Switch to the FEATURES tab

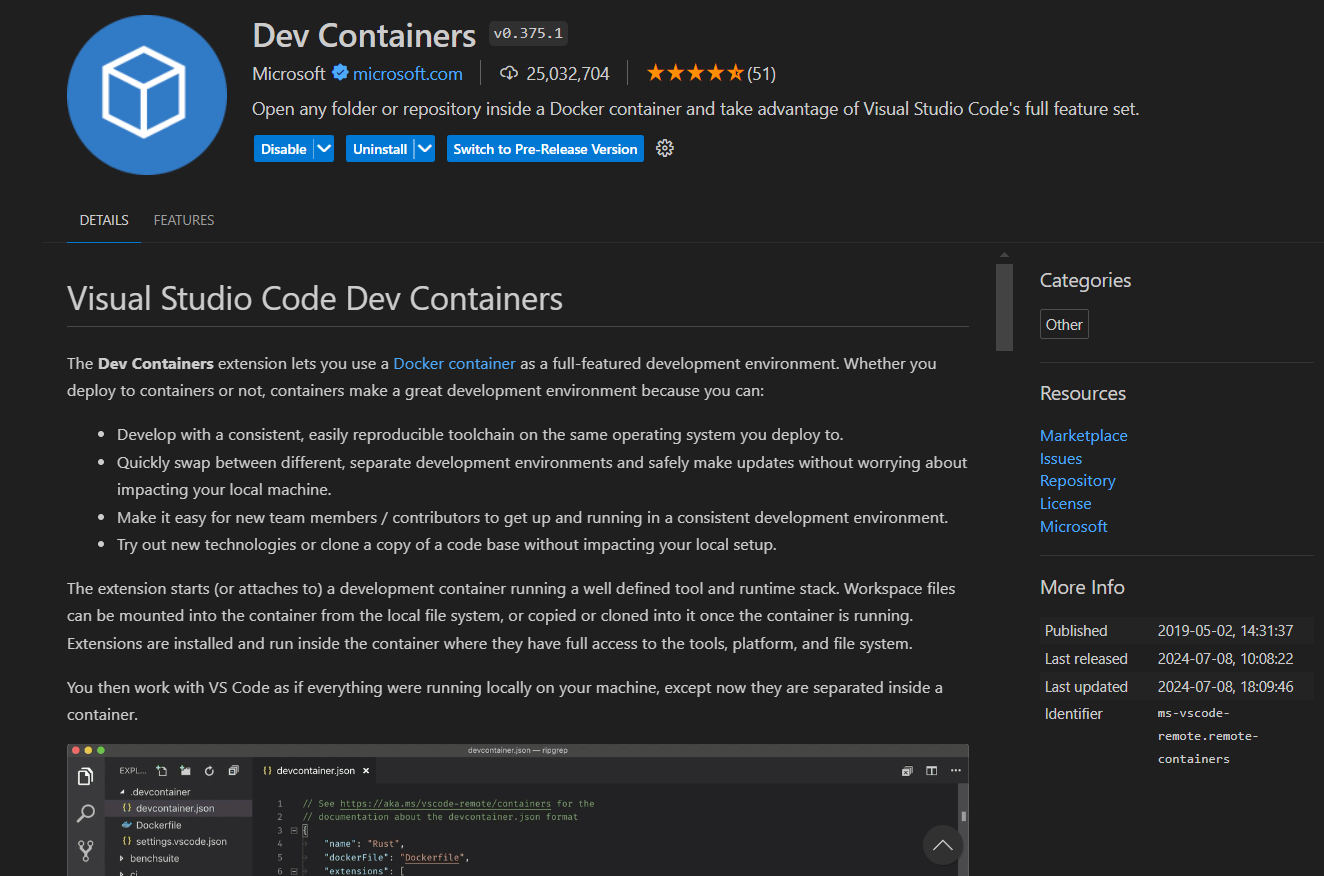(184, 220)
